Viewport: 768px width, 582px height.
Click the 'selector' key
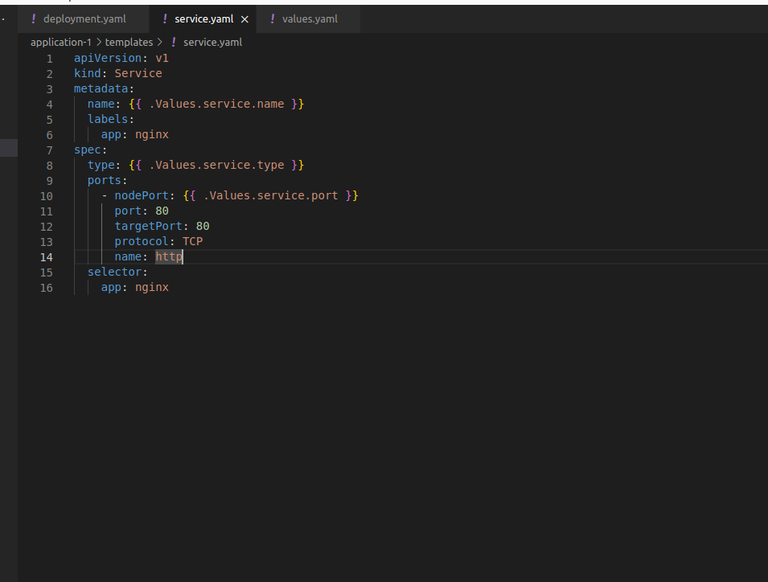click(115, 272)
